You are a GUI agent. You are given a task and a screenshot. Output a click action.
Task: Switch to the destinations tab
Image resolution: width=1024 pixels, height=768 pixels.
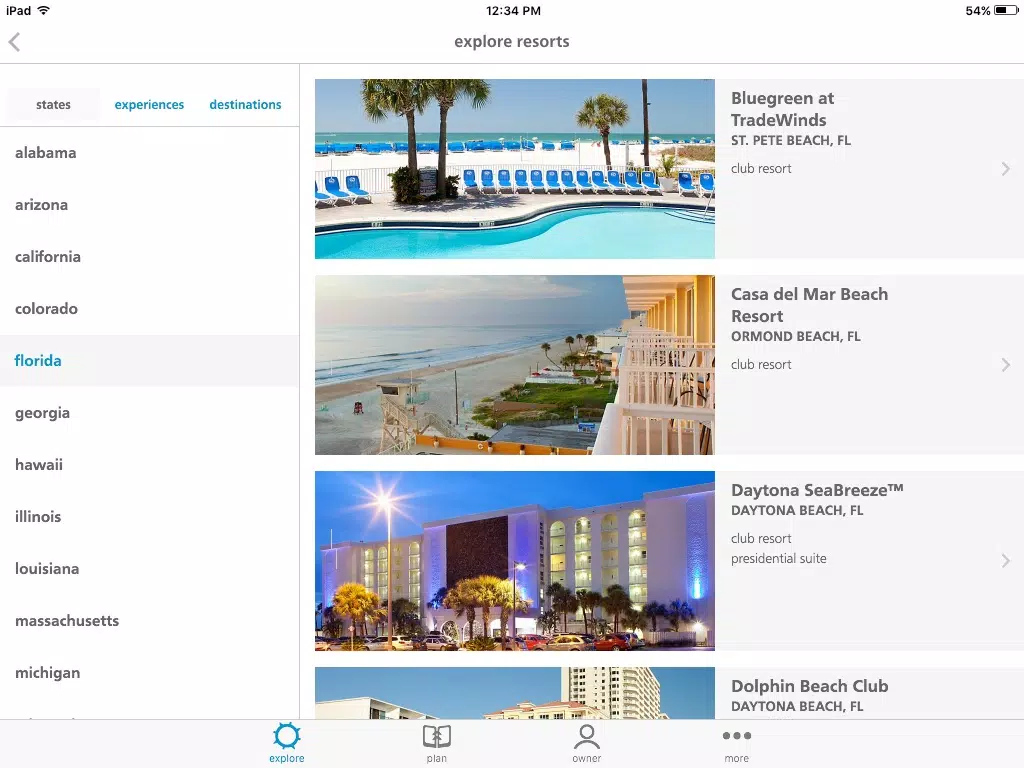[x=246, y=104]
